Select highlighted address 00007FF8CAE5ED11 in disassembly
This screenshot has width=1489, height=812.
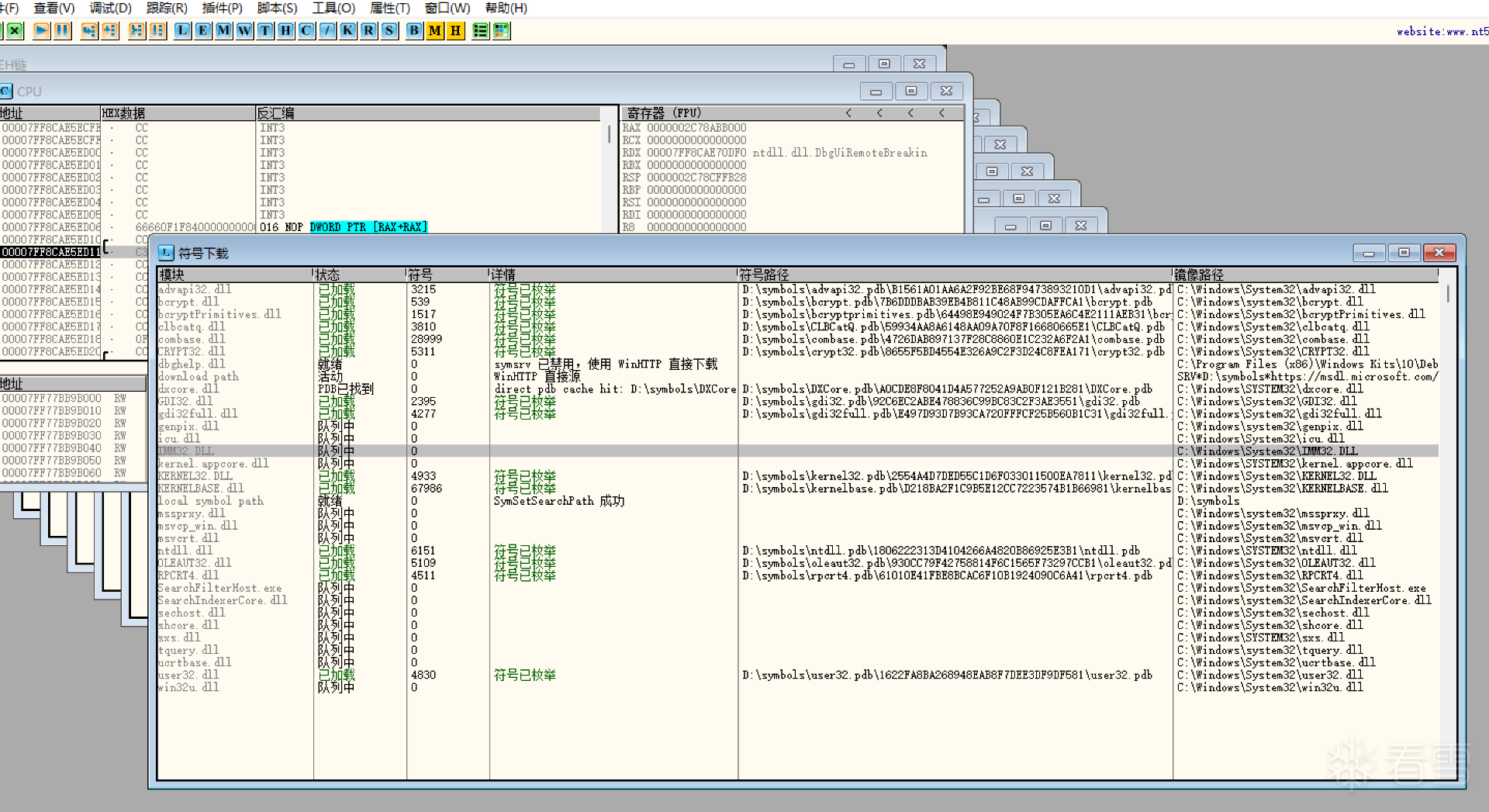[51, 252]
